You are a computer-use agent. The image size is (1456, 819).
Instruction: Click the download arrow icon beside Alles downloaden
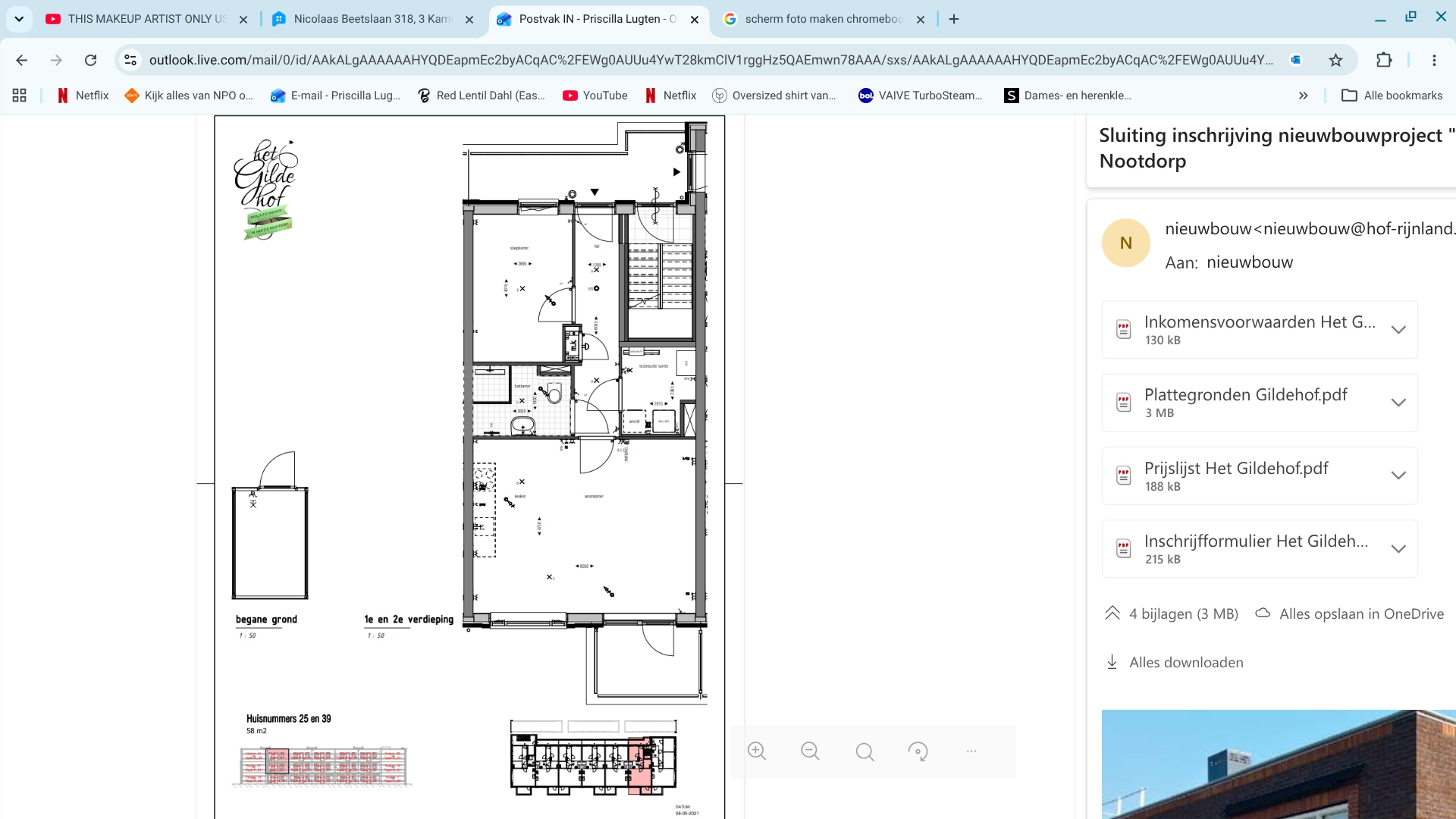coord(1112,662)
